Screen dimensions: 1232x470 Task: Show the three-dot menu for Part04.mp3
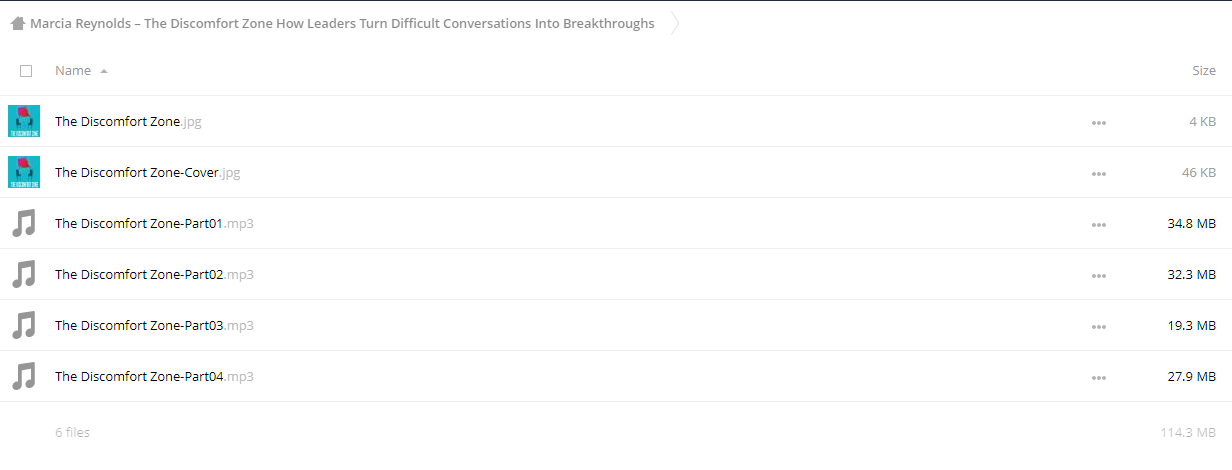pyautogui.click(x=1099, y=377)
